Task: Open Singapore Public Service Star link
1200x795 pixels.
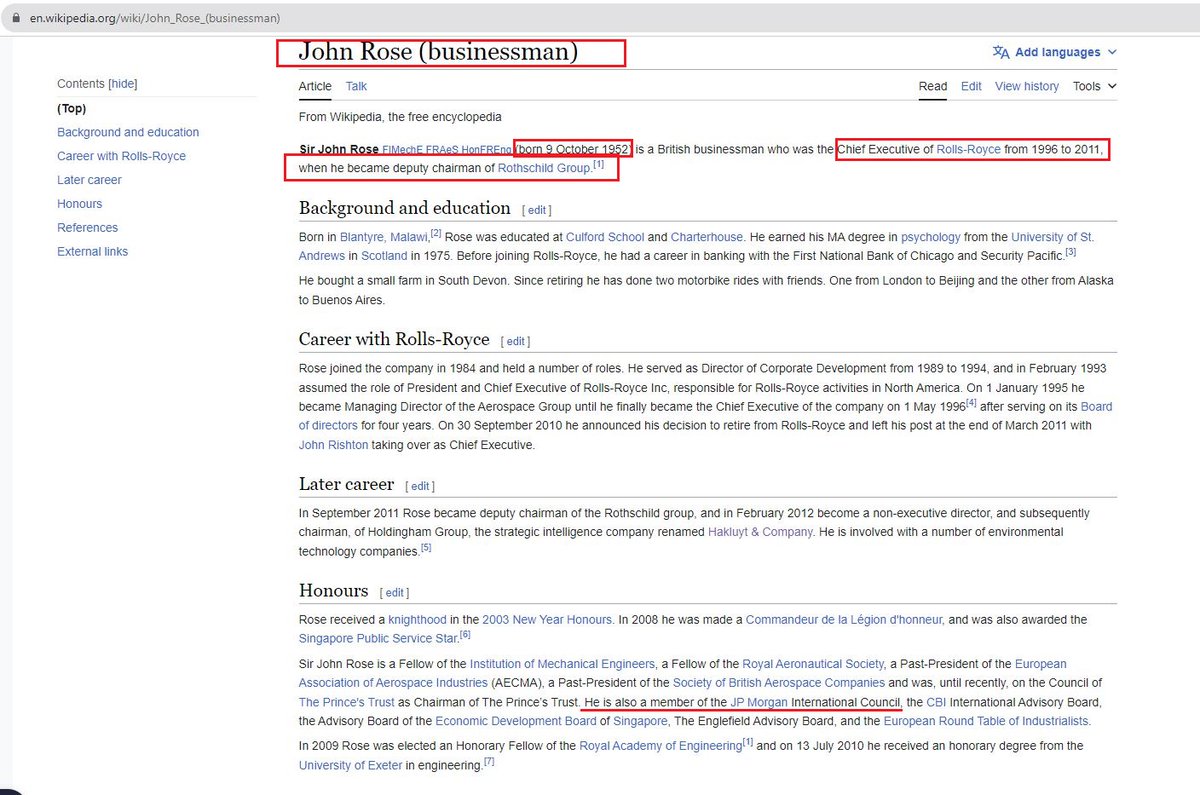Action: pos(378,638)
